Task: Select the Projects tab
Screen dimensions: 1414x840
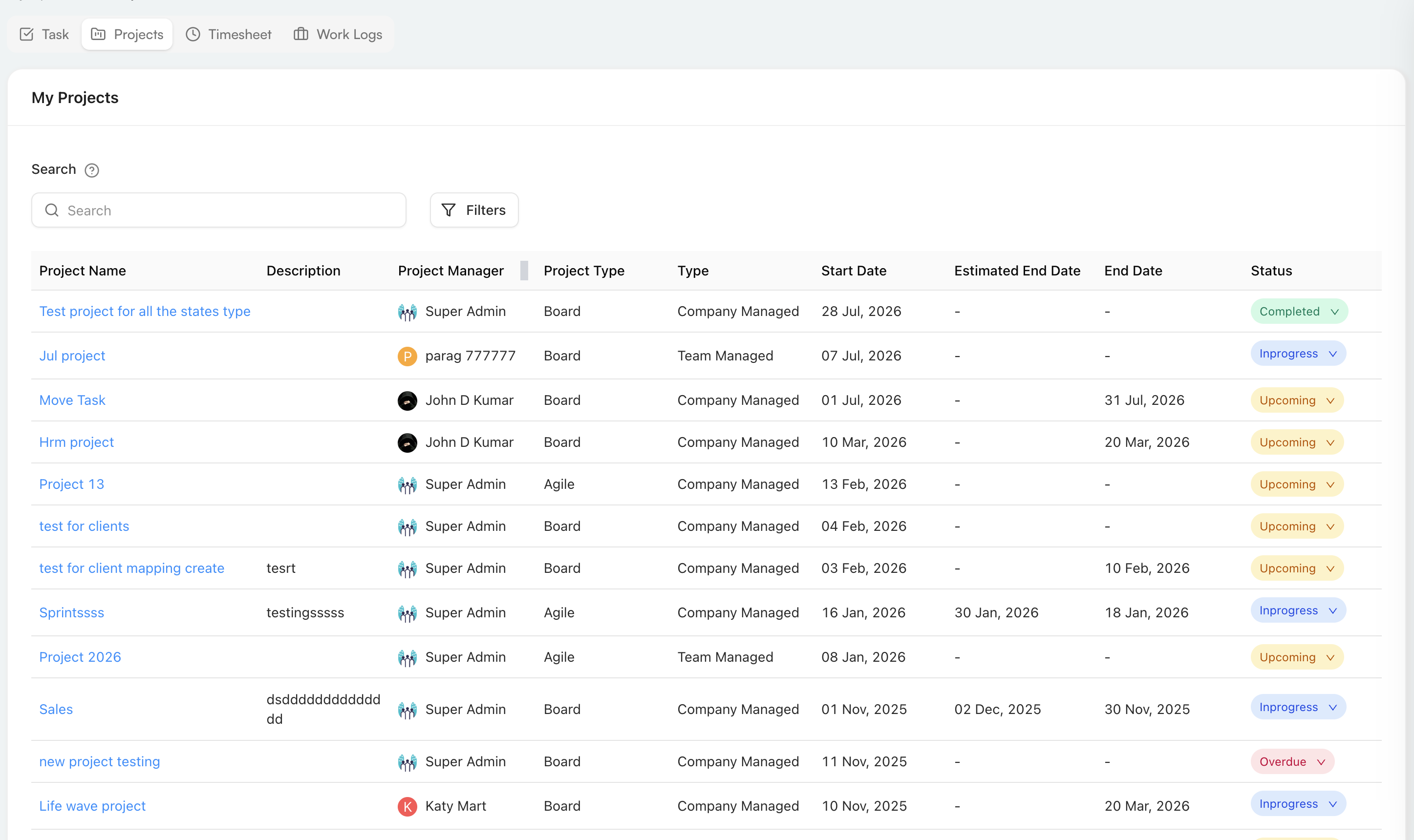Action: pyautogui.click(x=127, y=35)
